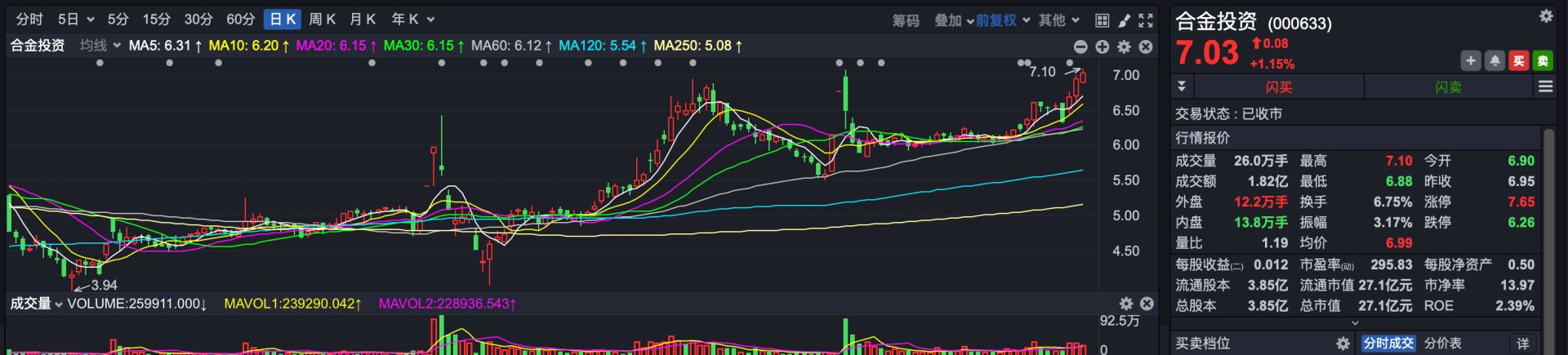This screenshot has width=1568, height=355.
Task: Switch to the 周K weekly chart tab
Action: click(322, 19)
